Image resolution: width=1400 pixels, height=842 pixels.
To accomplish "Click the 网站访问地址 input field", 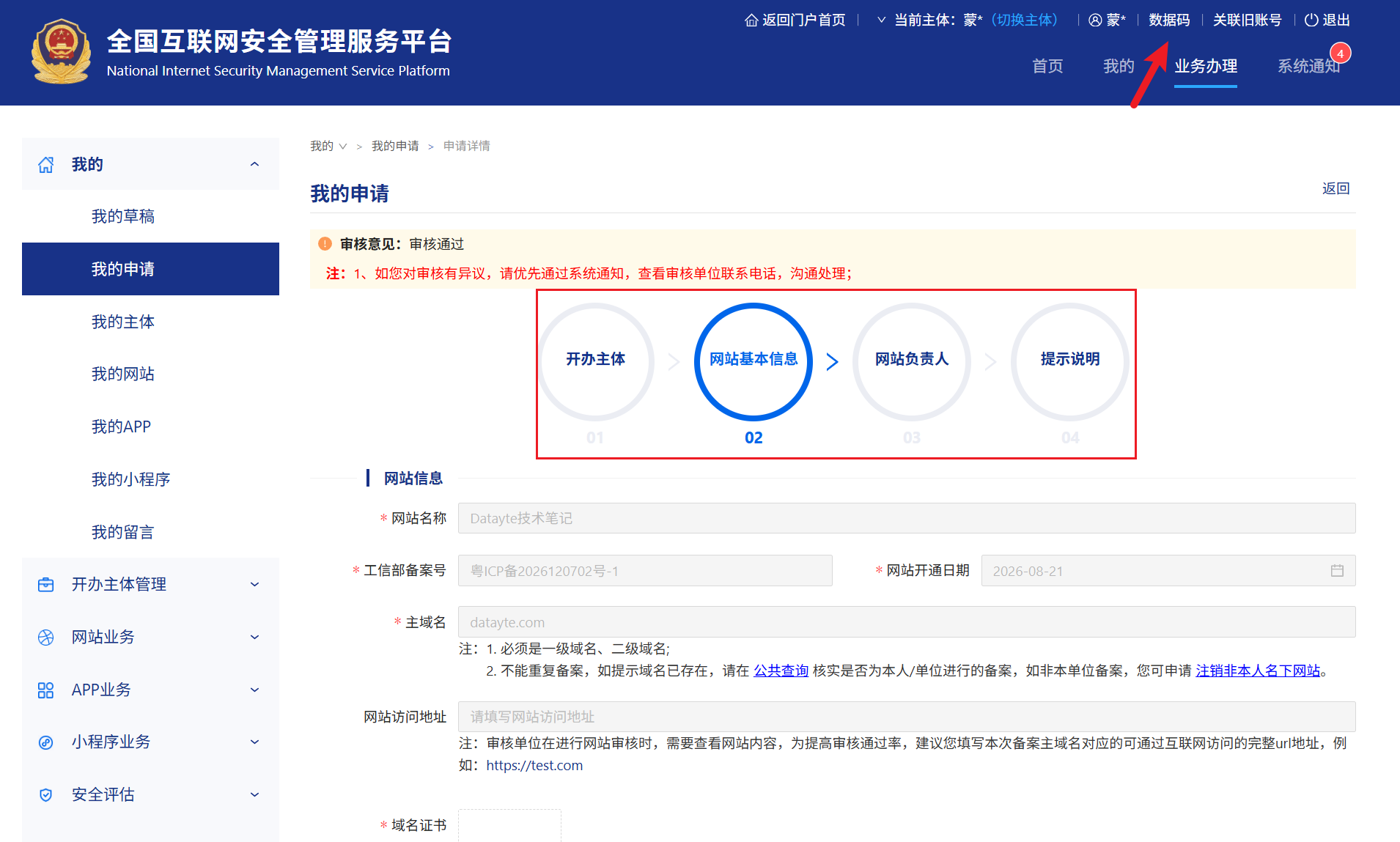I will (907, 717).
